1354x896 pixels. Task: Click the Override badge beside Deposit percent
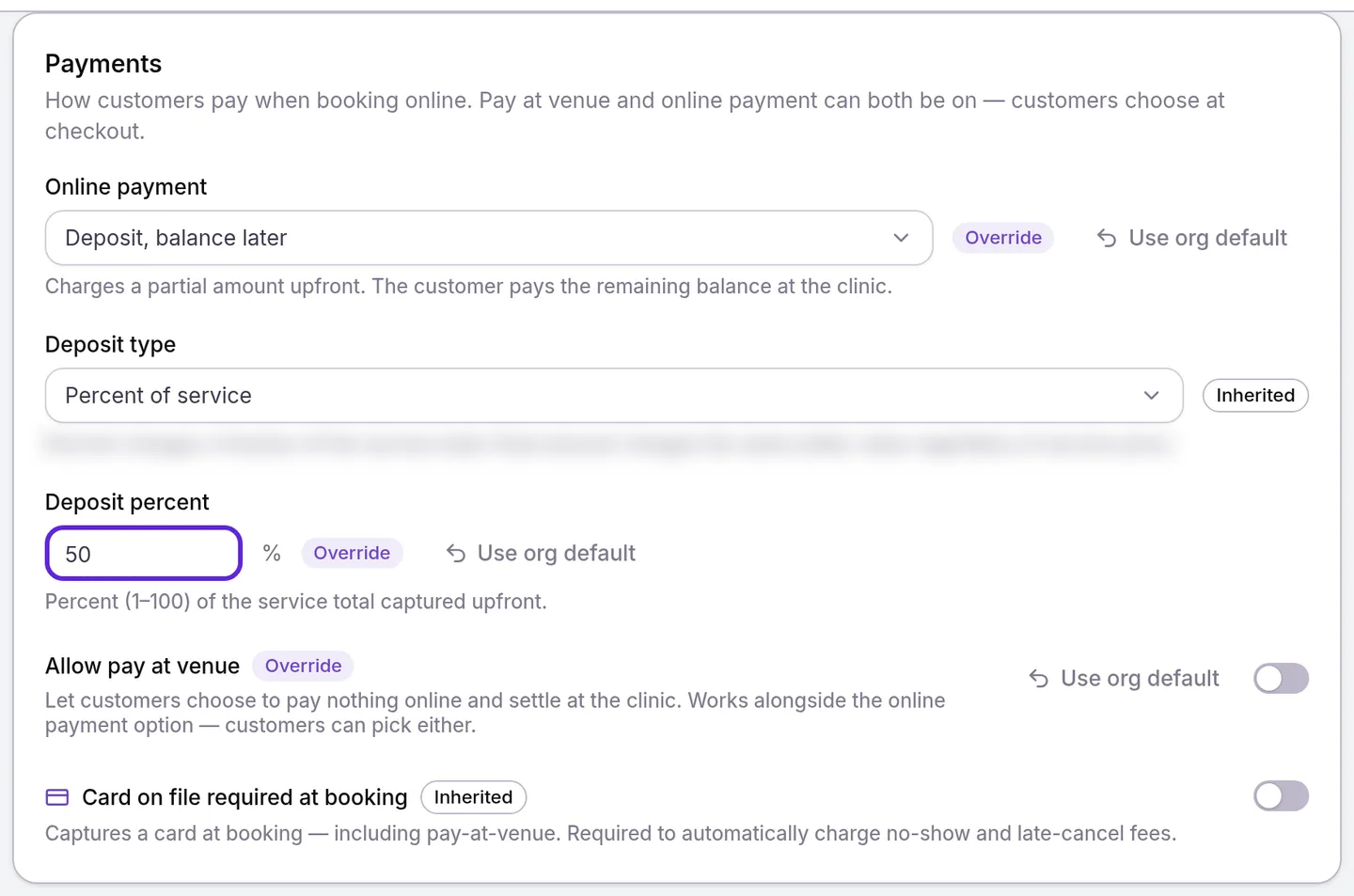click(x=352, y=553)
